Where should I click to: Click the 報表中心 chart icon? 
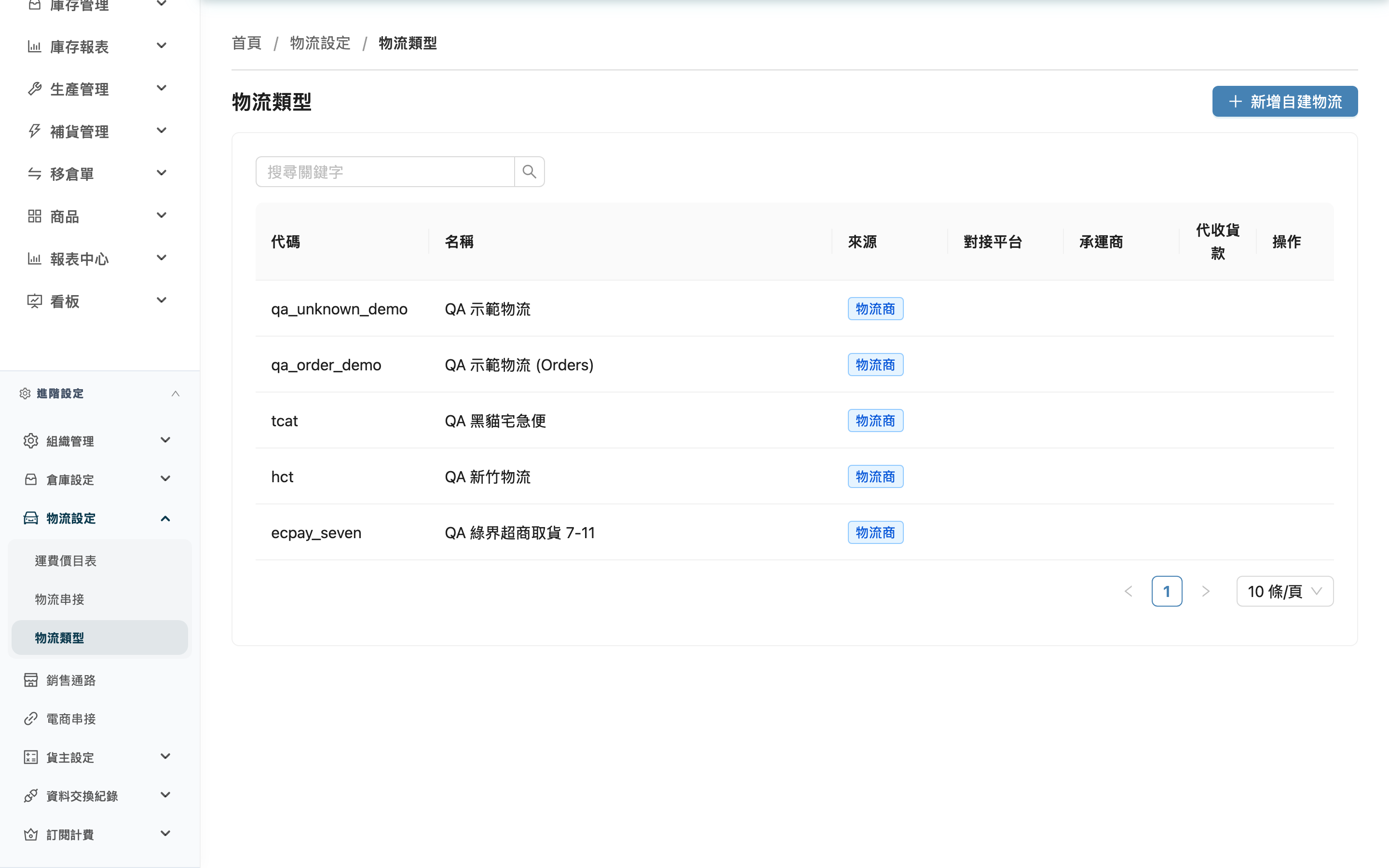coord(34,259)
